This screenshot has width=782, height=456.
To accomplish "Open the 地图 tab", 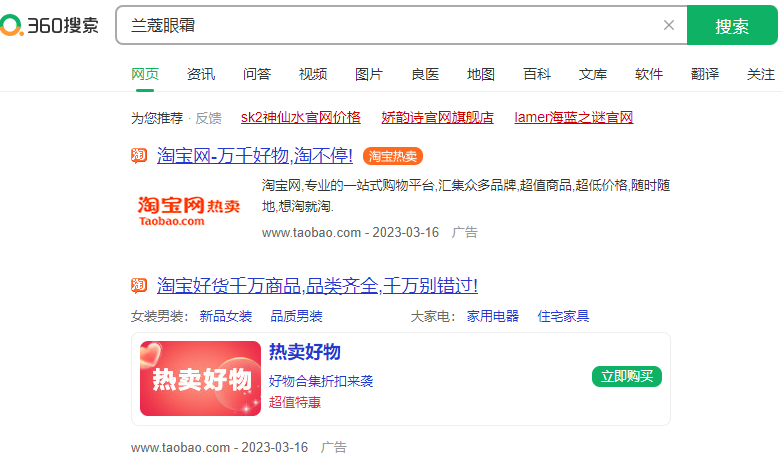I will pyautogui.click(x=481, y=74).
